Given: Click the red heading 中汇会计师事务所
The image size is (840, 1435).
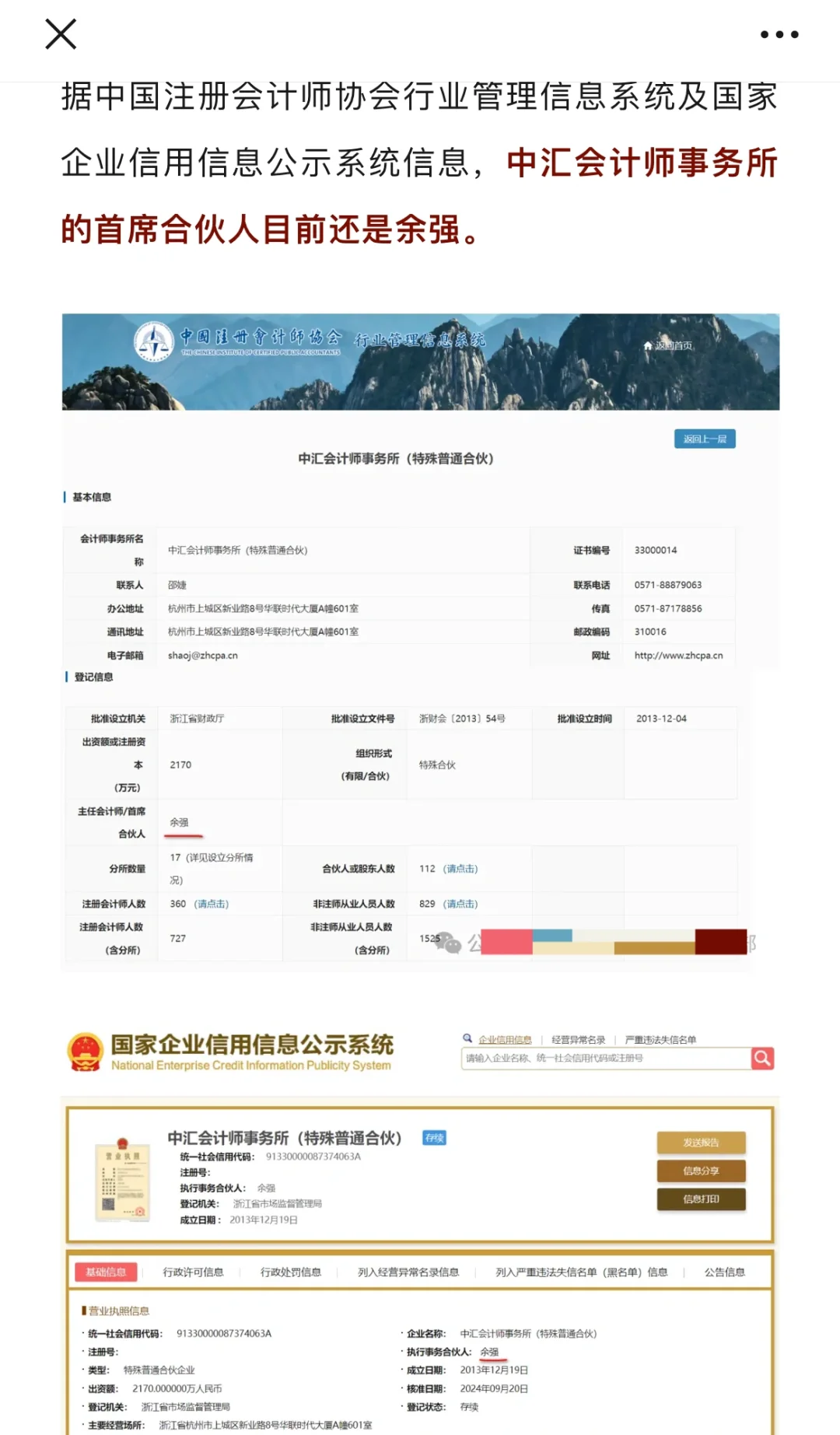Looking at the screenshot, I should tap(642, 163).
